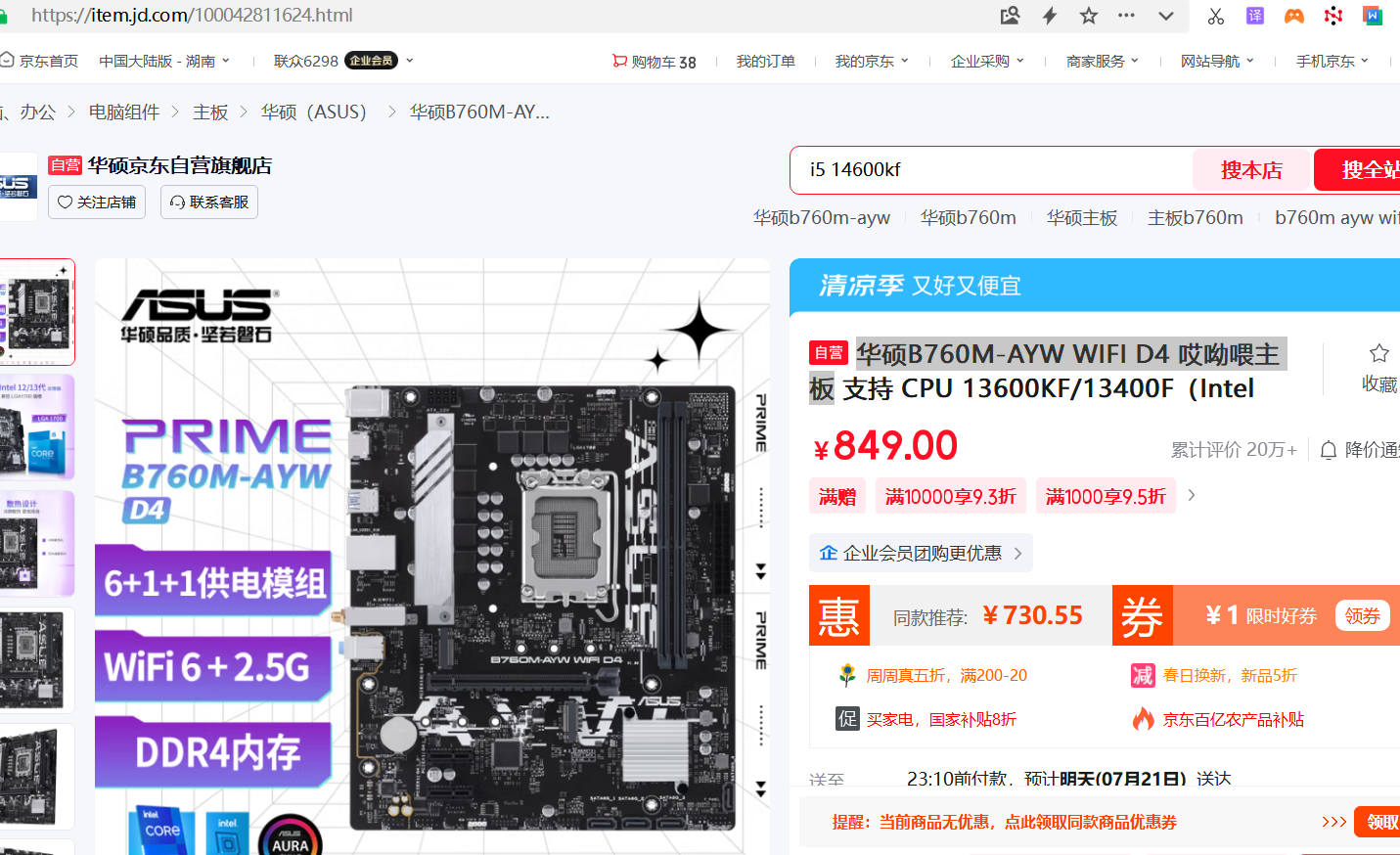Open the purple translate extension icon
Image resolution: width=1400 pixels, height=855 pixels.
pyautogui.click(x=1254, y=16)
